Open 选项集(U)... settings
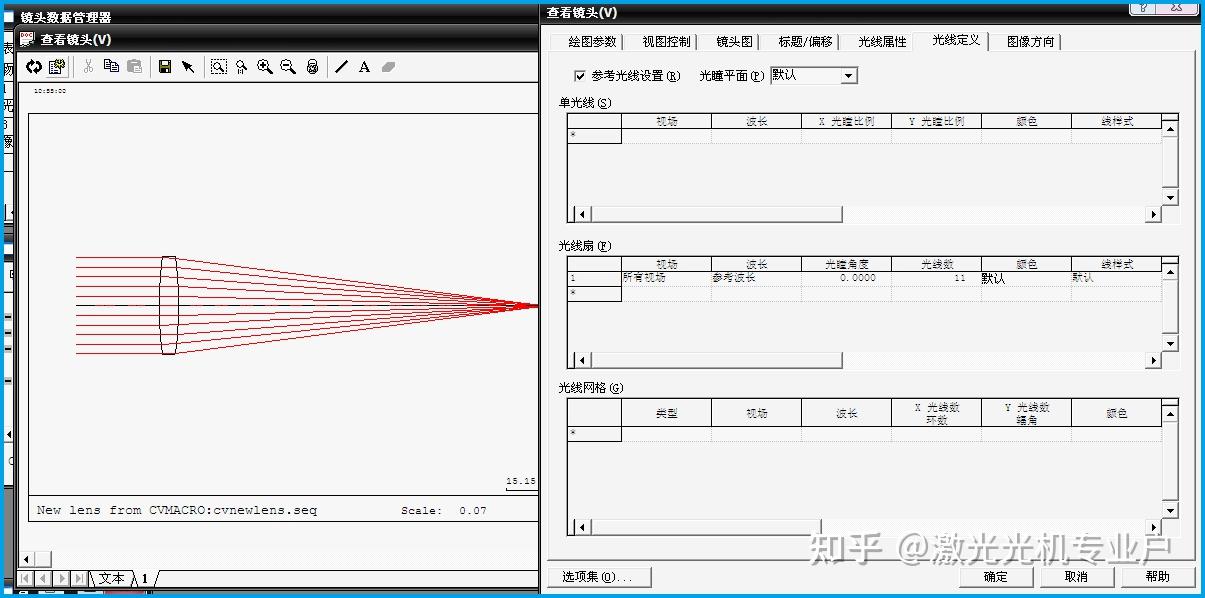Screen dimensions: 1205x598 point(598,576)
